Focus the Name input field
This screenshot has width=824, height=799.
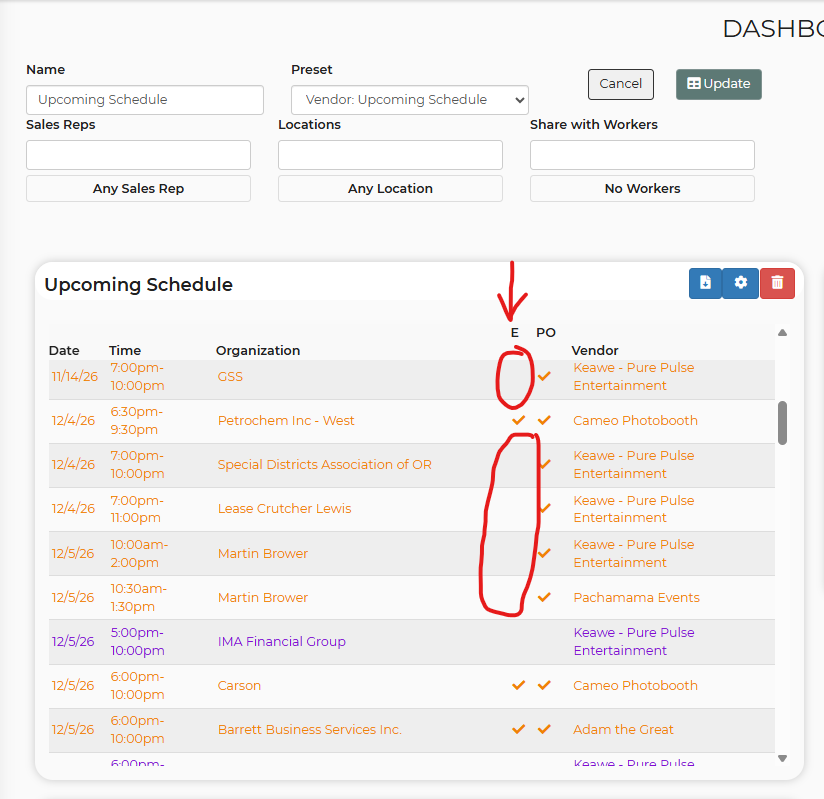(145, 100)
